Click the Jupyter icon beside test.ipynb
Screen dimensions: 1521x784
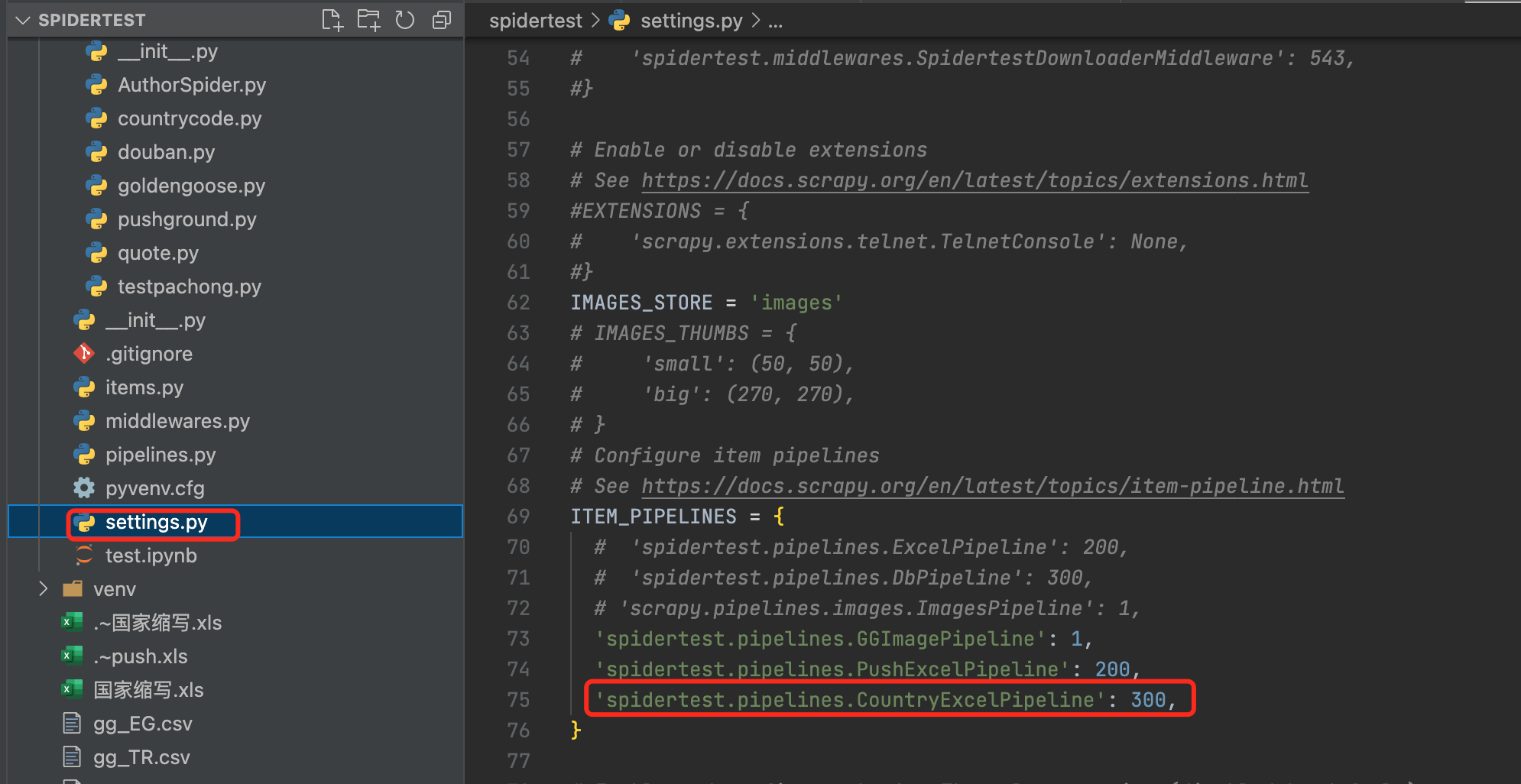pyautogui.click(x=84, y=556)
